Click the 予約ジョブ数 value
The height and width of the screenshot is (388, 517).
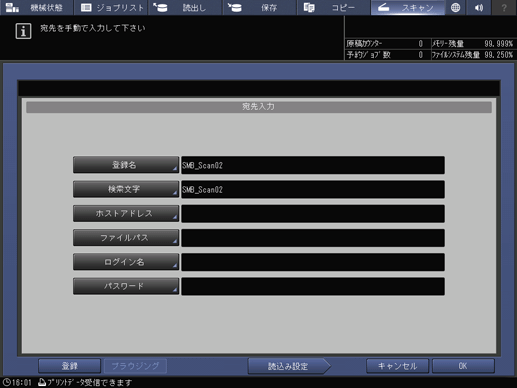(421, 55)
